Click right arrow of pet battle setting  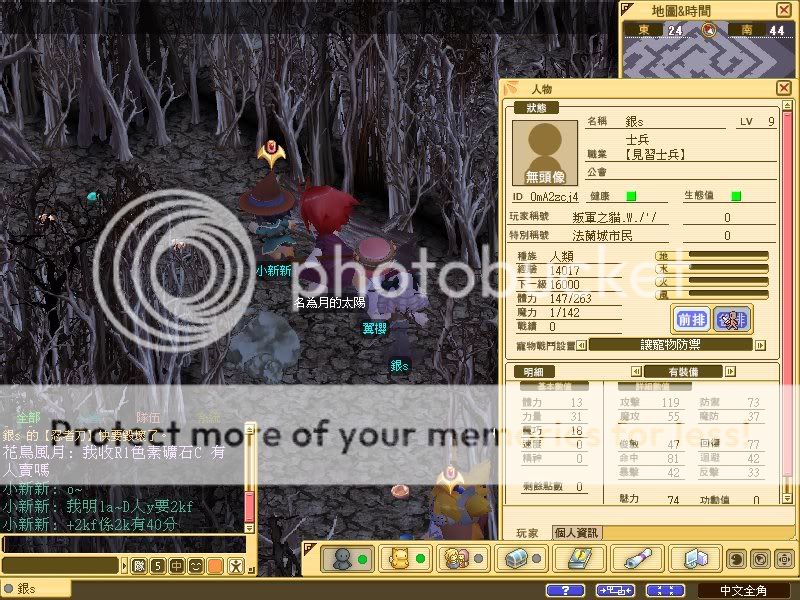(x=759, y=346)
